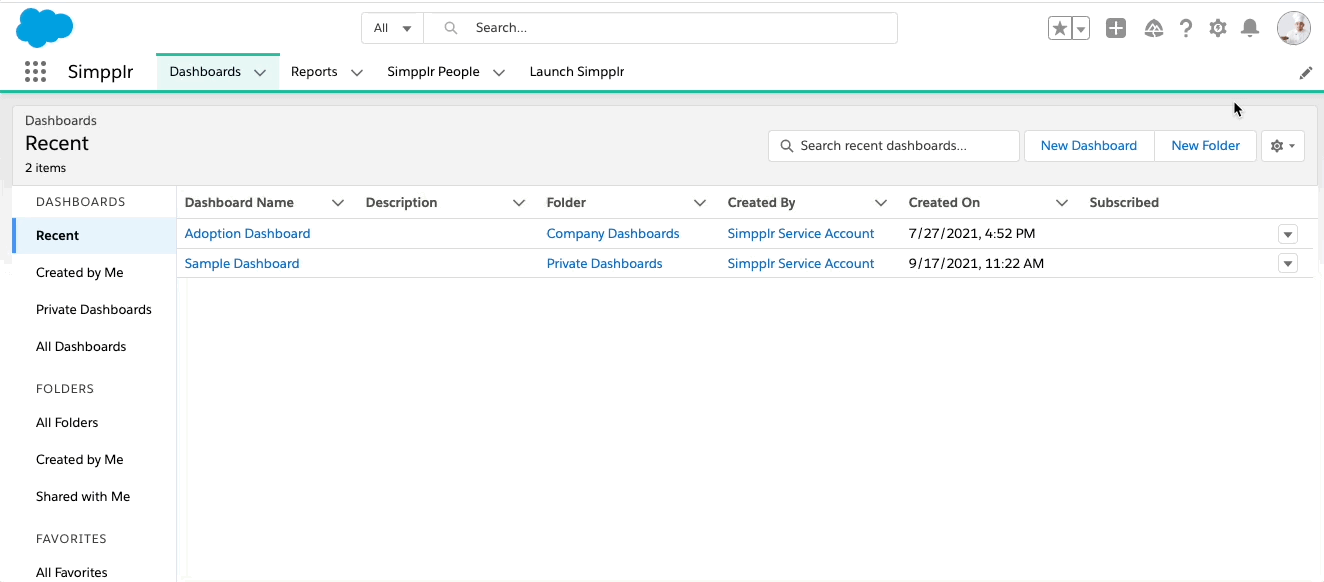Click the Salesforce cloud logo
The width and height of the screenshot is (1324, 582).
45,27
